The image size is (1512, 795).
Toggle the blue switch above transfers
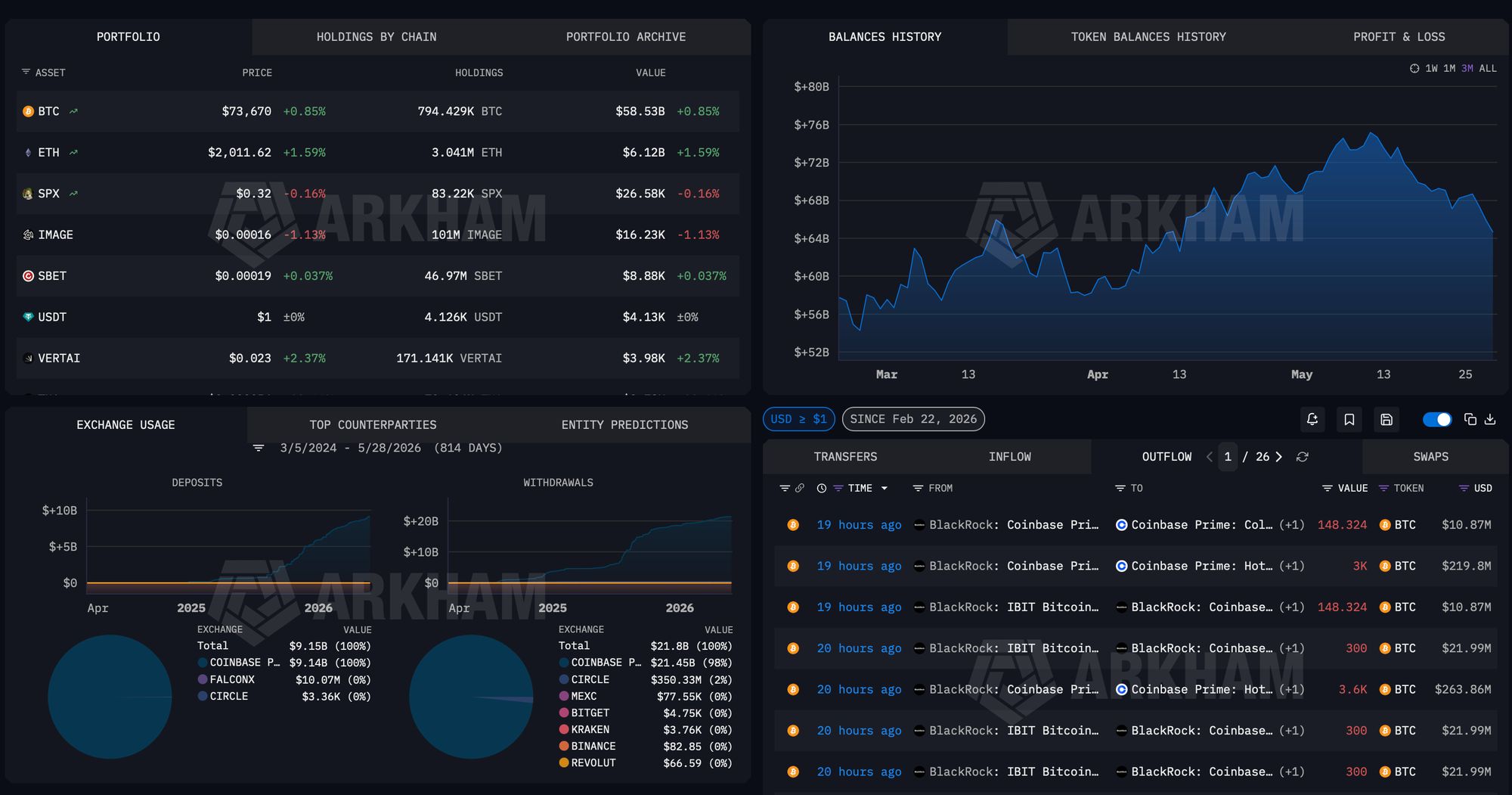pos(1437,419)
